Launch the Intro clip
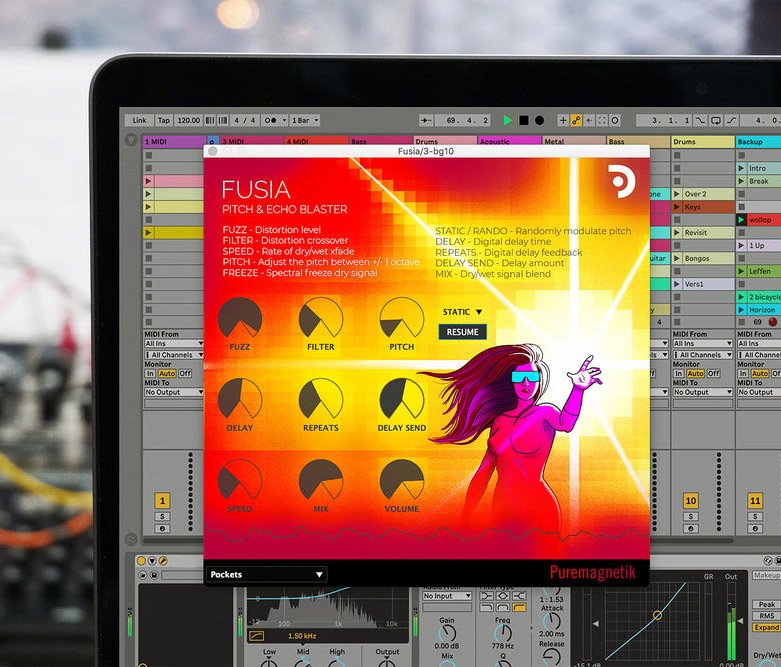The image size is (781, 667). (x=742, y=168)
